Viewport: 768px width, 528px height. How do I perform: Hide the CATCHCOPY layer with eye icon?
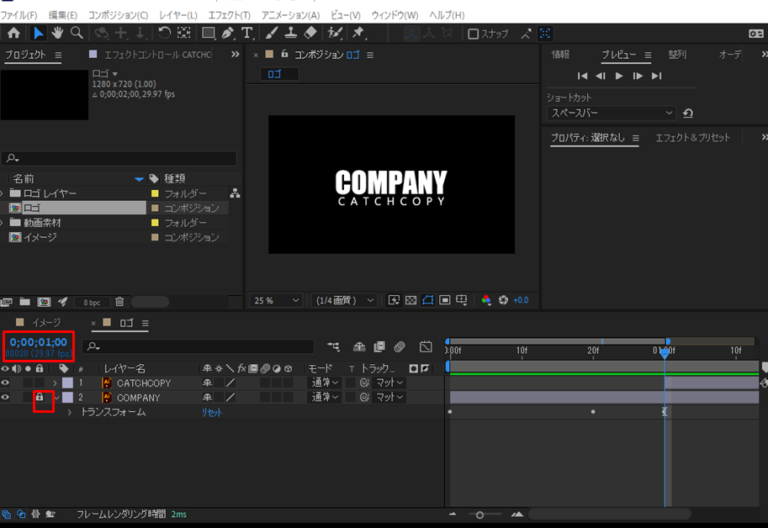6,383
